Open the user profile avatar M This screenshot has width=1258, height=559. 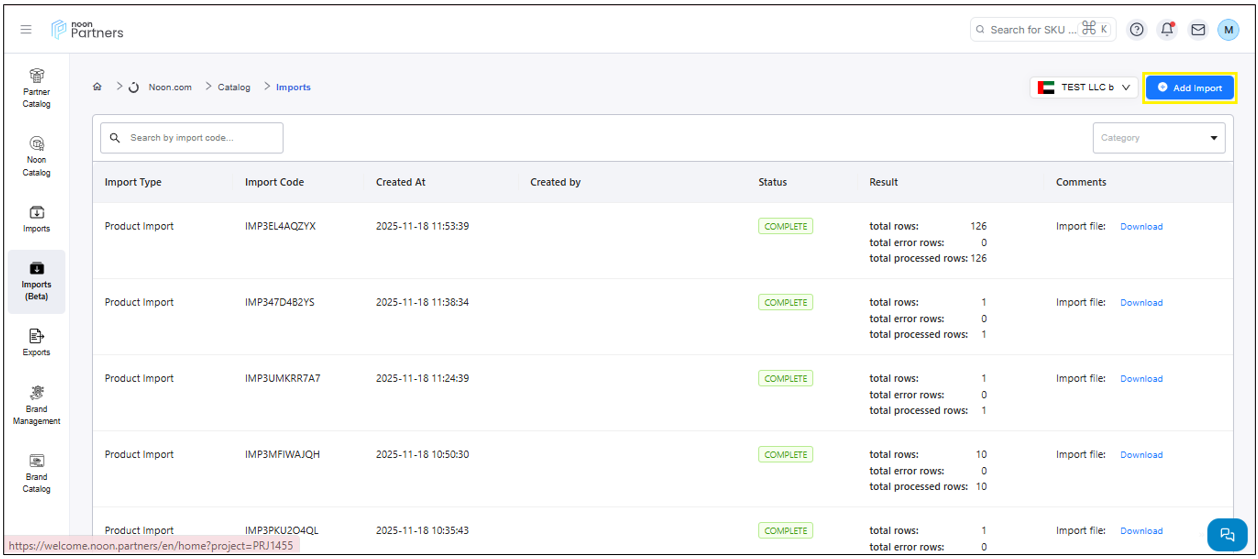1228,30
